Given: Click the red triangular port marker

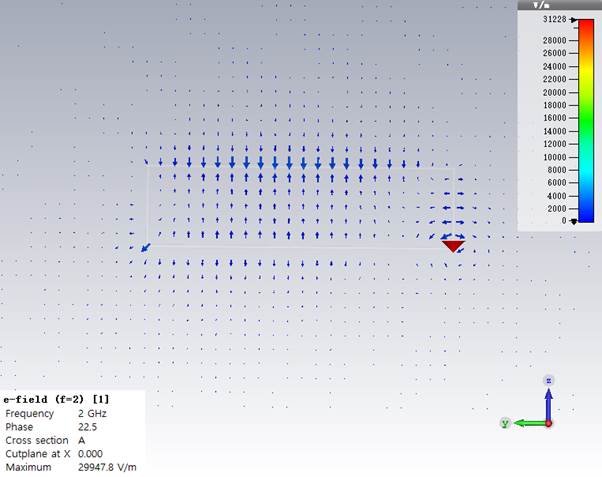Looking at the screenshot, I should pos(453,245).
